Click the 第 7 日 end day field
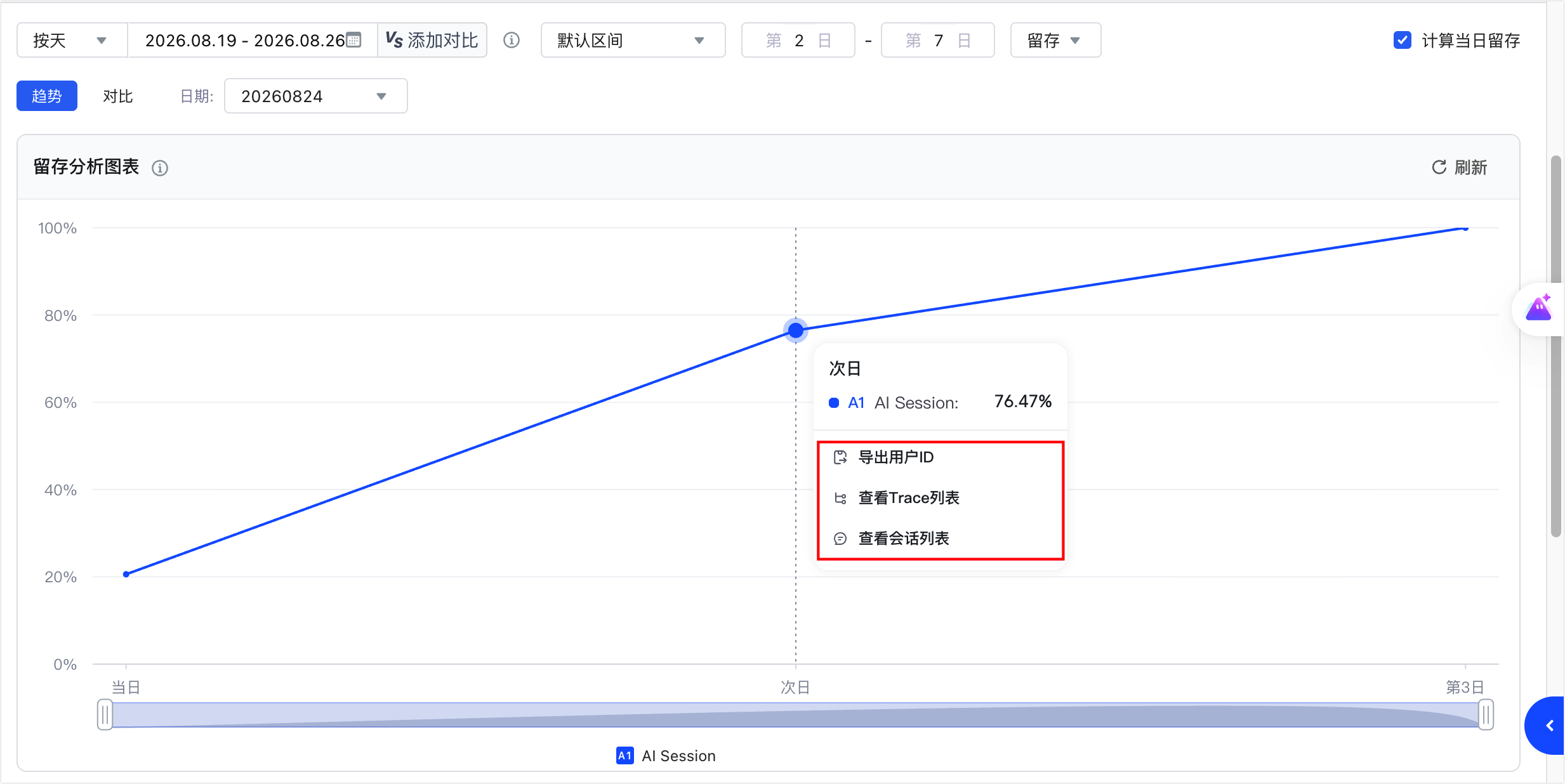This screenshot has height=784, width=1565. click(x=938, y=41)
